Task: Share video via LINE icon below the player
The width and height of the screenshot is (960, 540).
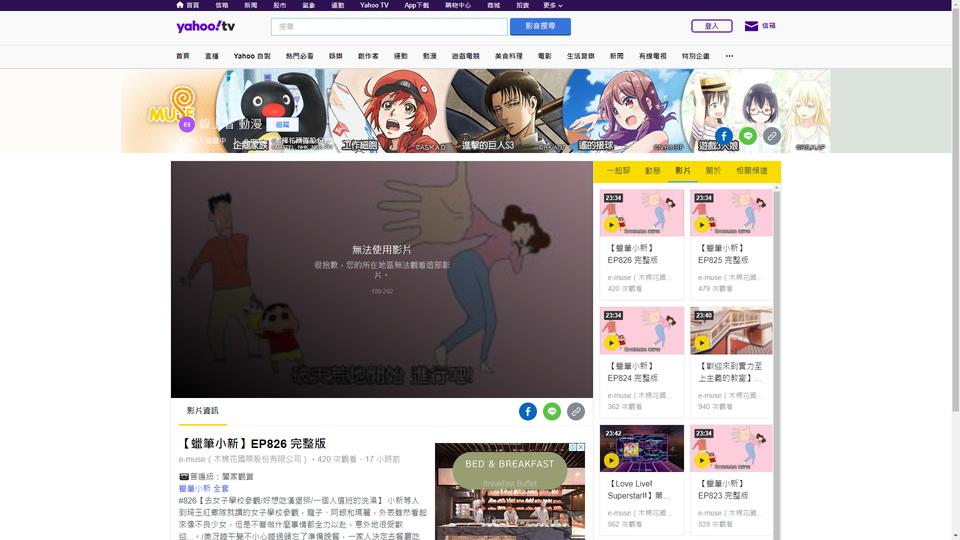Action: [x=552, y=411]
